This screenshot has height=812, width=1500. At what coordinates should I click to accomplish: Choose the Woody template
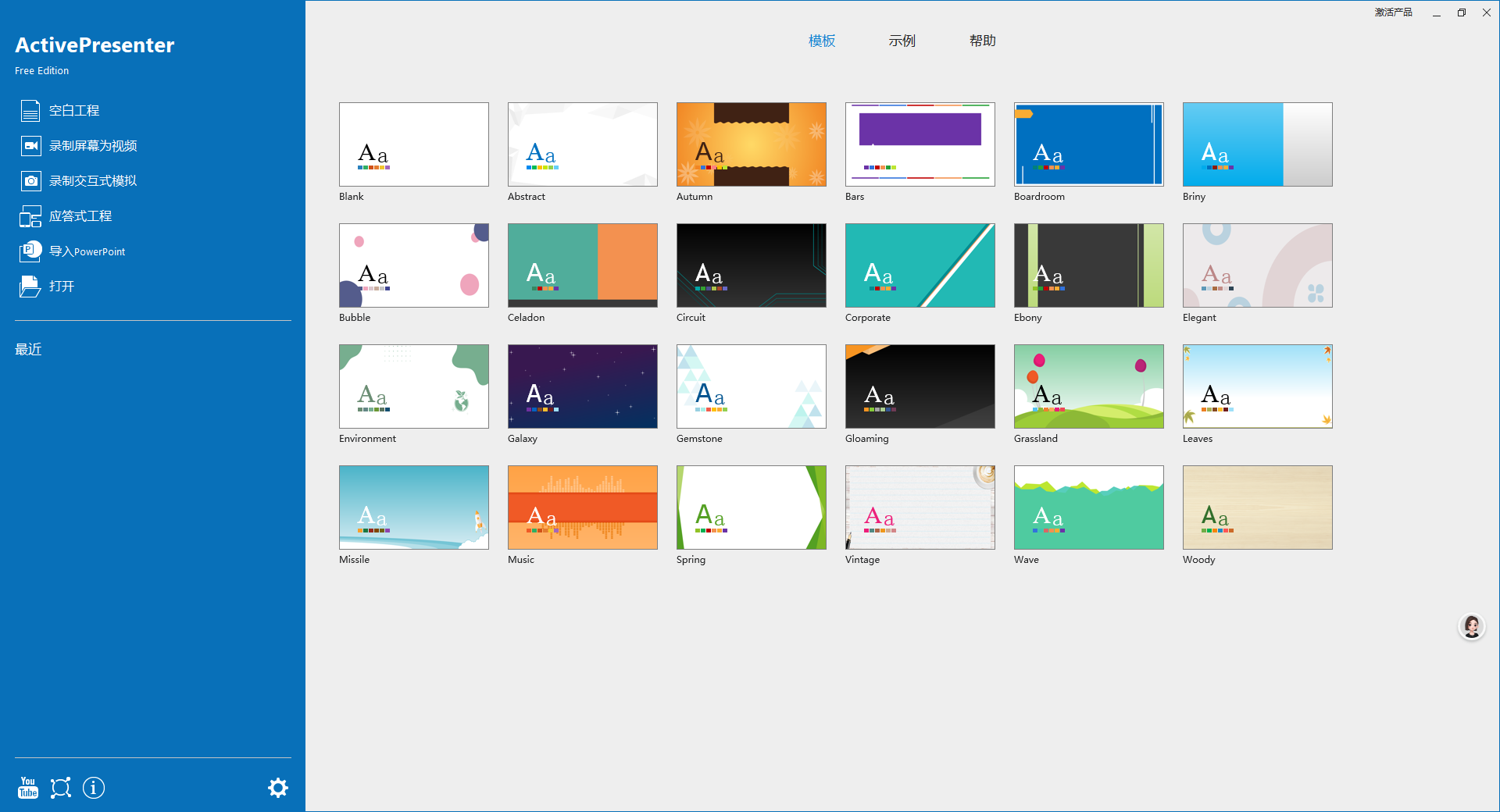click(x=1257, y=507)
